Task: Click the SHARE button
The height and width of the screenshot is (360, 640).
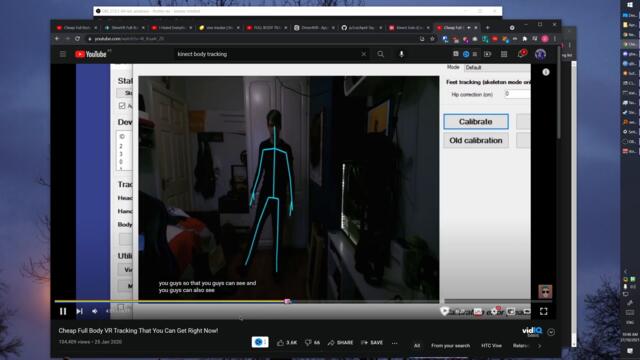Action: point(340,343)
